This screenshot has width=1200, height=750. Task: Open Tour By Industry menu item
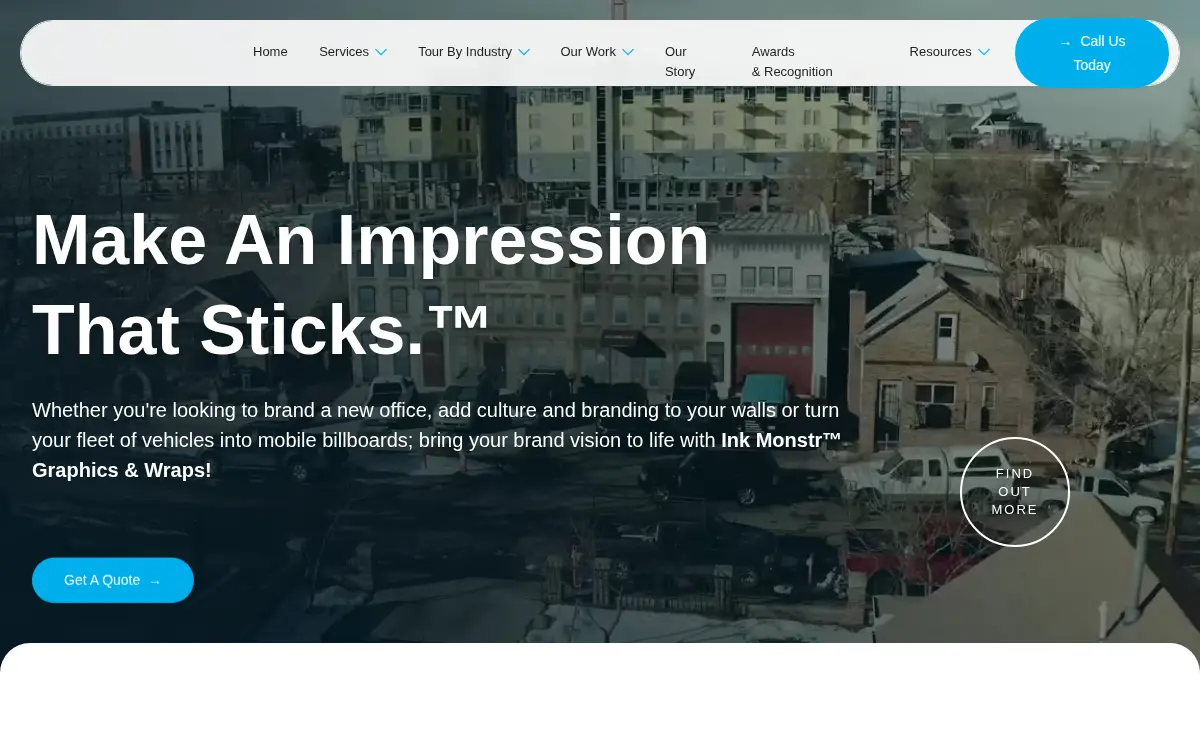(465, 52)
